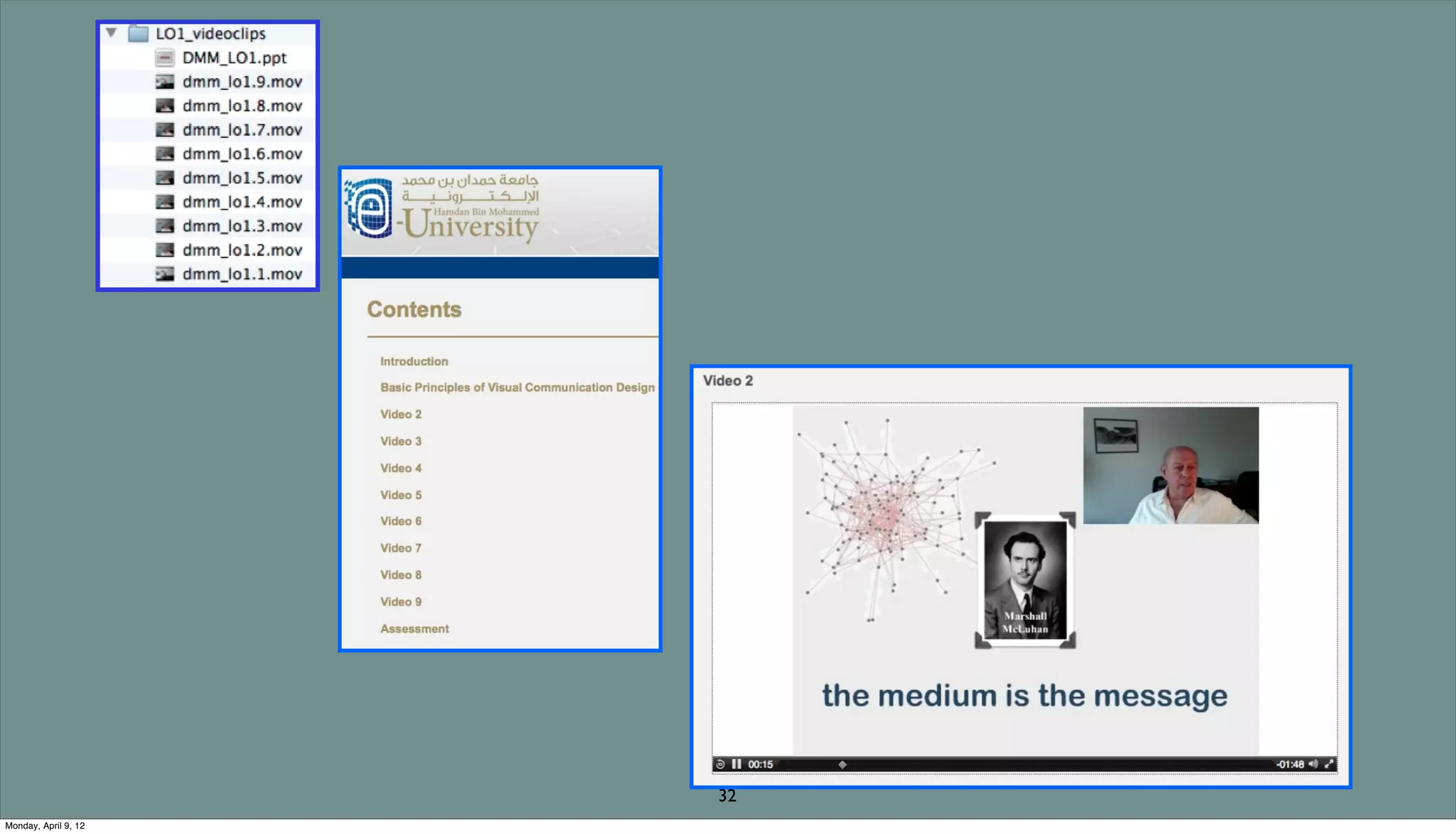Click the Hamdan Bin Mohammed e-University logo
1456x834 pixels.
point(442,208)
